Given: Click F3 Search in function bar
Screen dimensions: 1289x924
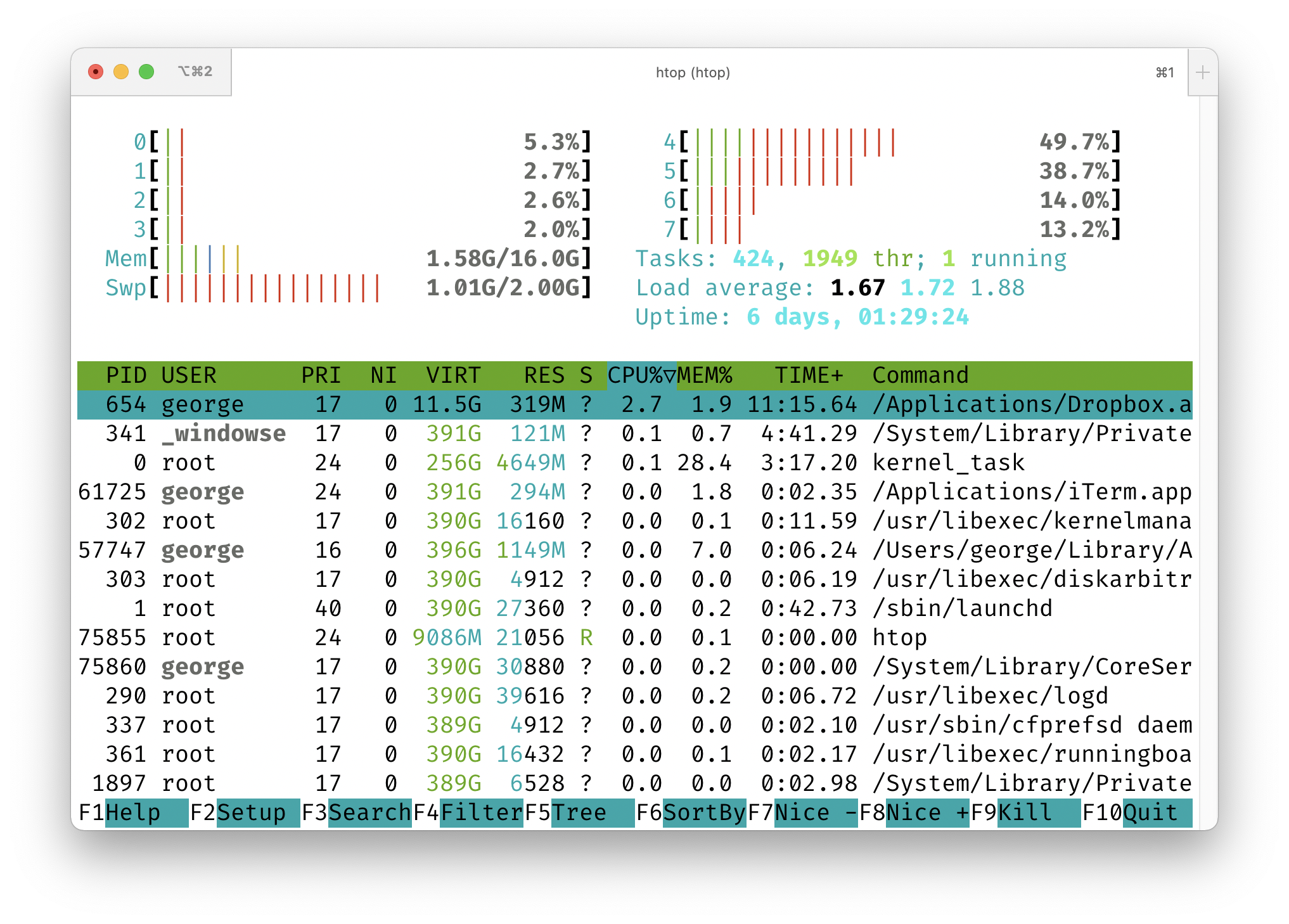Looking at the screenshot, I should click(369, 812).
